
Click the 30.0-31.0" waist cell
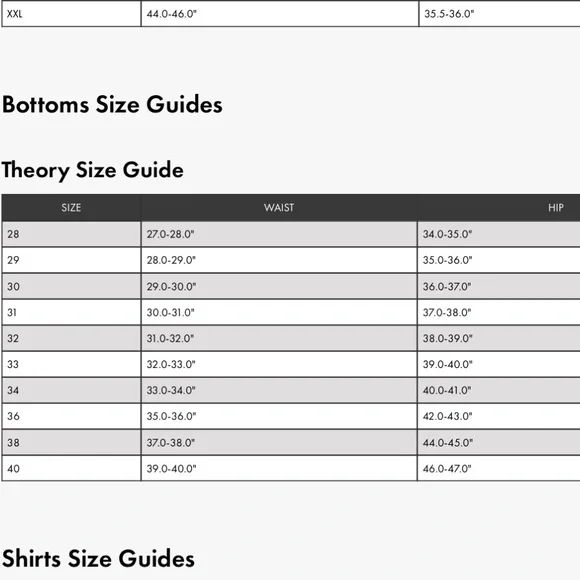279,313
